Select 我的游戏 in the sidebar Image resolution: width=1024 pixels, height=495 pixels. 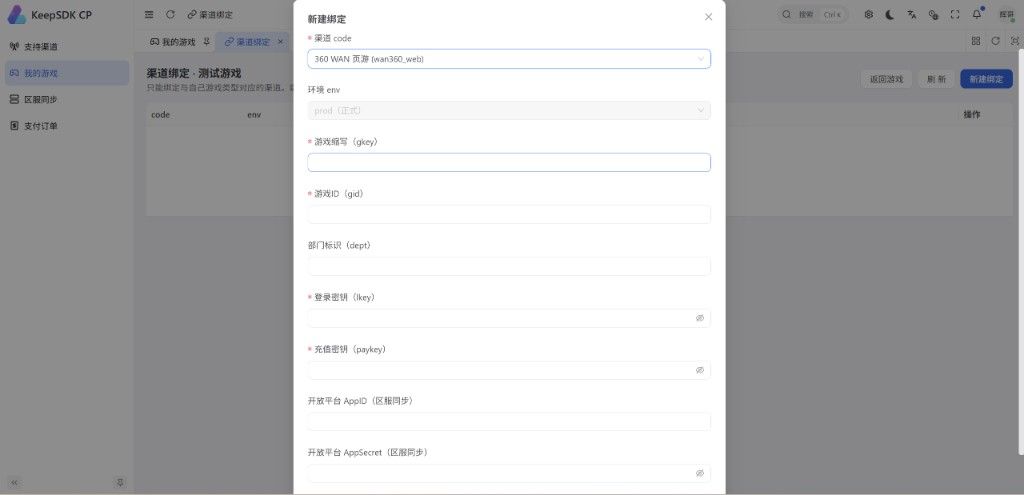pos(67,73)
